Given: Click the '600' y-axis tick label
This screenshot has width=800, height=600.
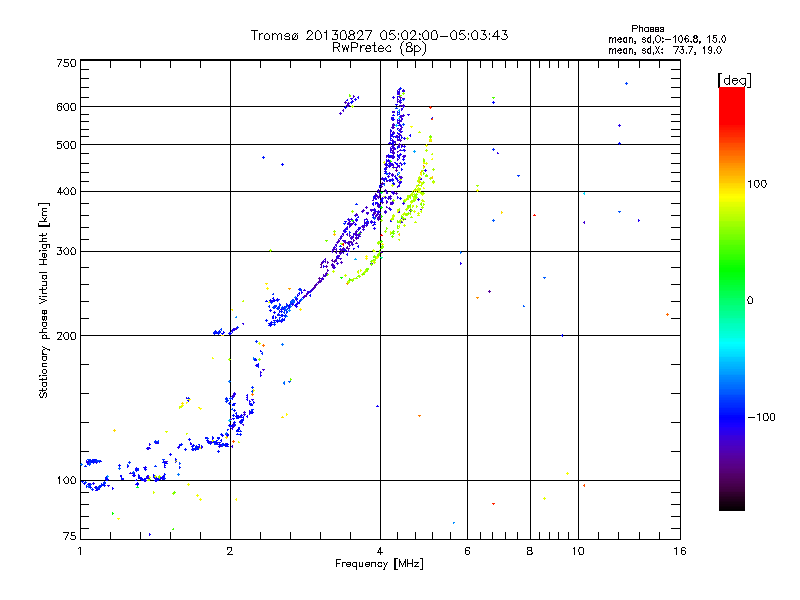Looking at the screenshot, I should click(x=66, y=107).
